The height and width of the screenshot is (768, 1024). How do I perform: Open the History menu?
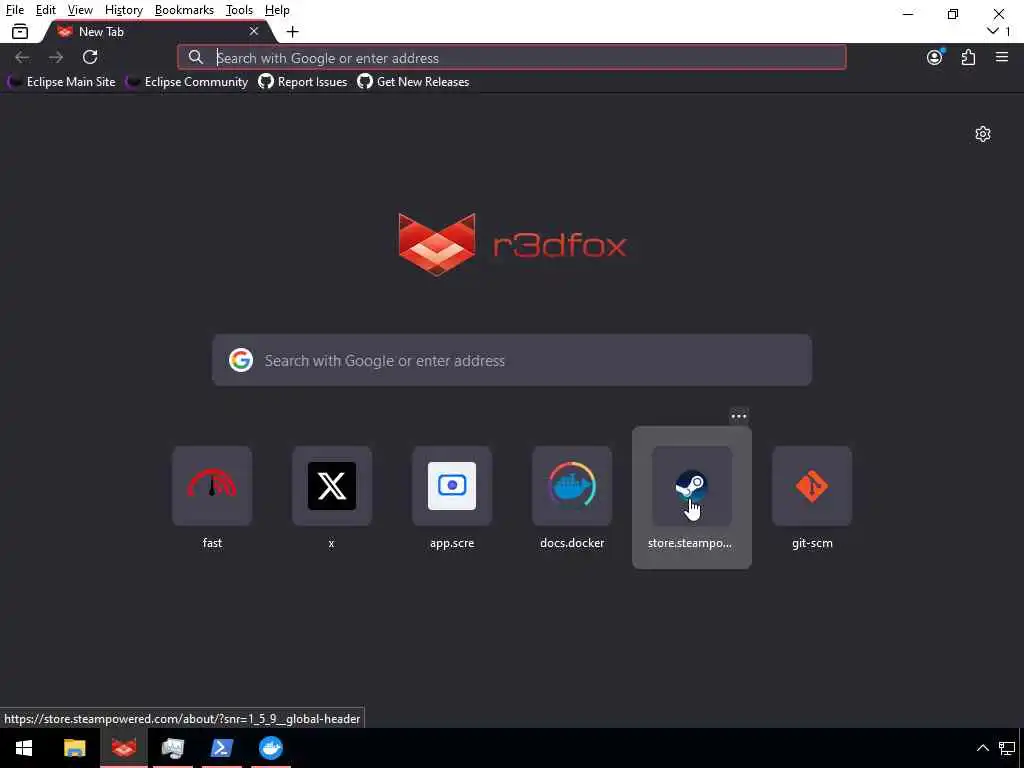123,10
